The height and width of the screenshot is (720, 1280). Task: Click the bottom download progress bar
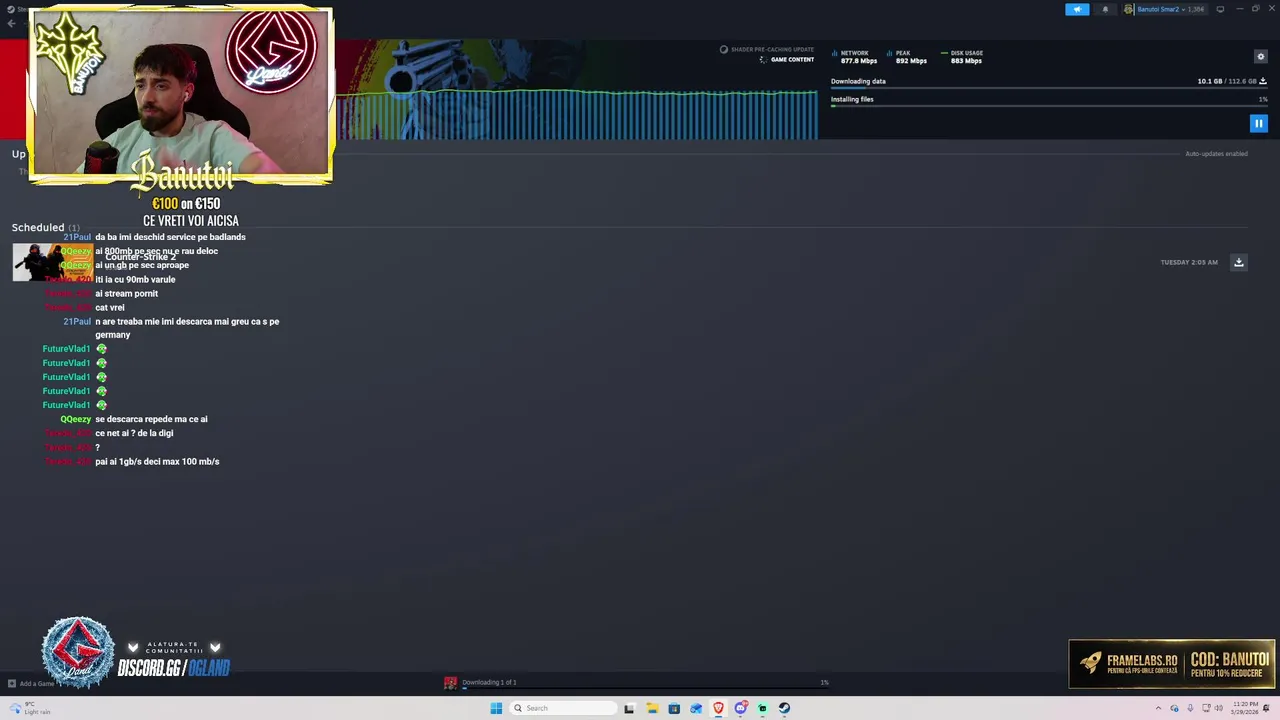pyautogui.click(x=645, y=688)
